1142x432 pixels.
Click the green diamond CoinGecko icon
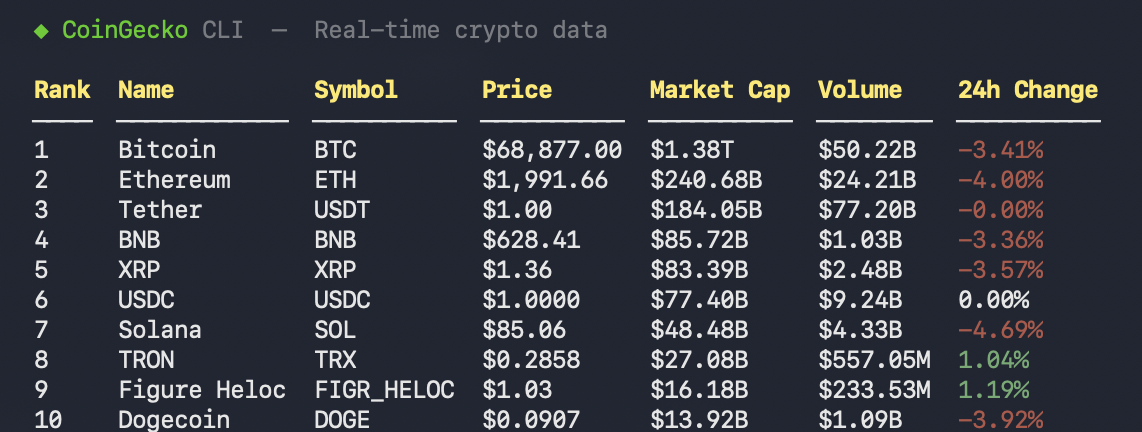(x=42, y=31)
